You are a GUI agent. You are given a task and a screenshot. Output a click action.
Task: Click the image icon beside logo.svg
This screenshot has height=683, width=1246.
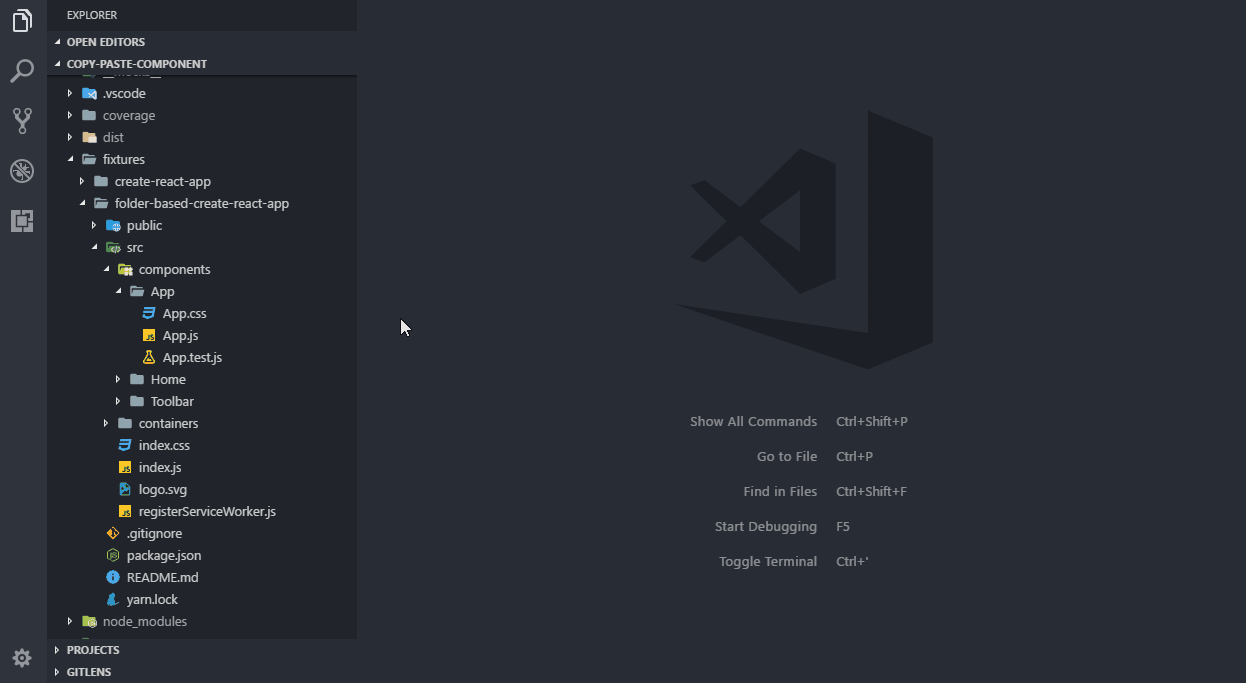(x=125, y=489)
